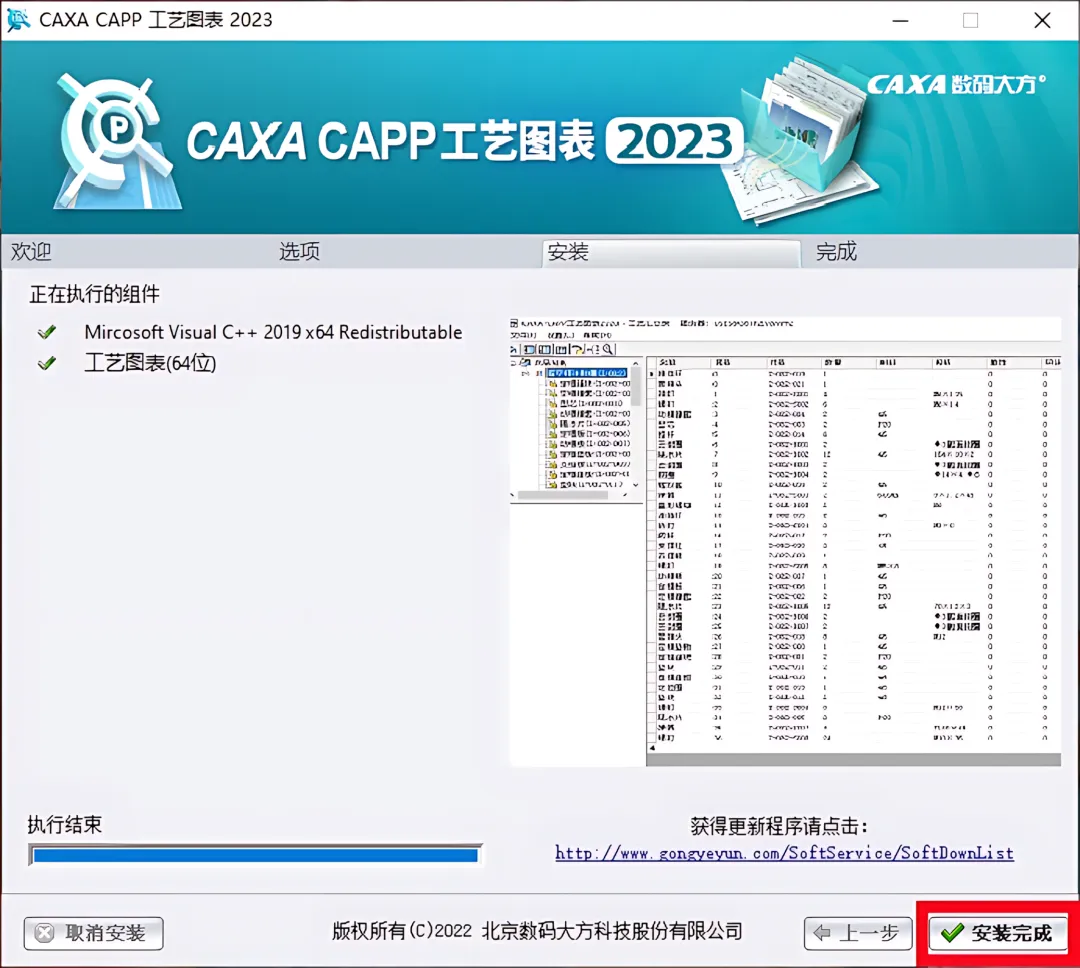Select the 完成 step tab
The image size is (1080, 968).
click(x=836, y=251)
